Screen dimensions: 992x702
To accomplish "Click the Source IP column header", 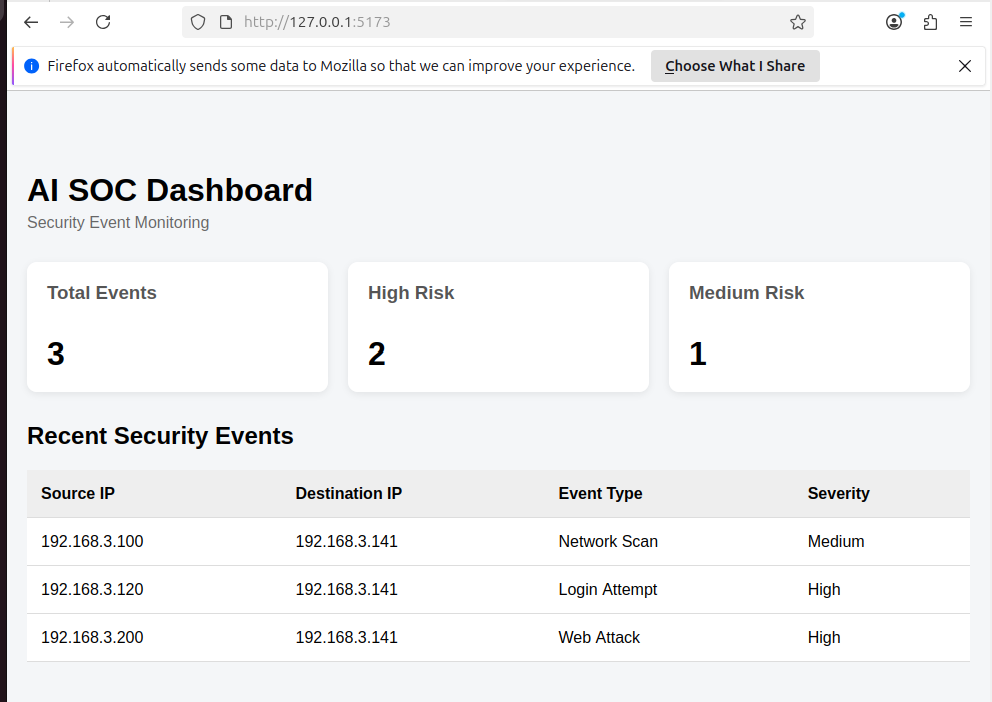I will click(78, 493).
